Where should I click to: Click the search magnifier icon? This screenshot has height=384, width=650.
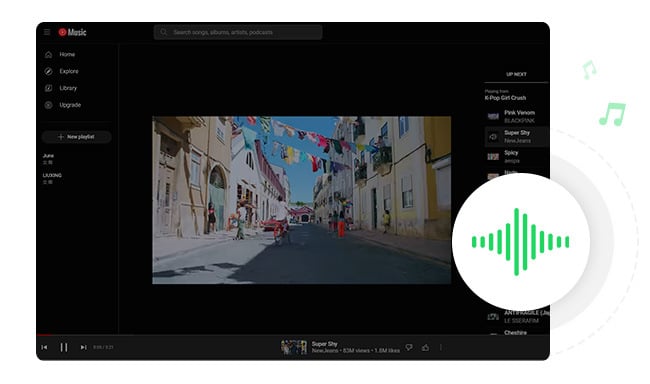[x=163, y=32]
